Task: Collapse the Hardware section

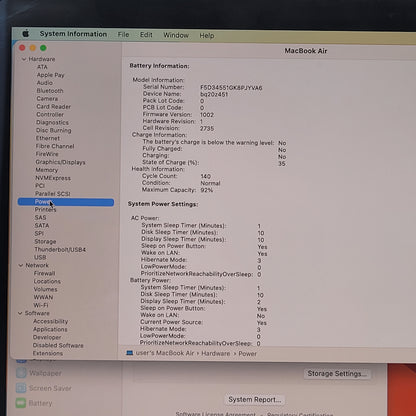Action: (24, 59)
